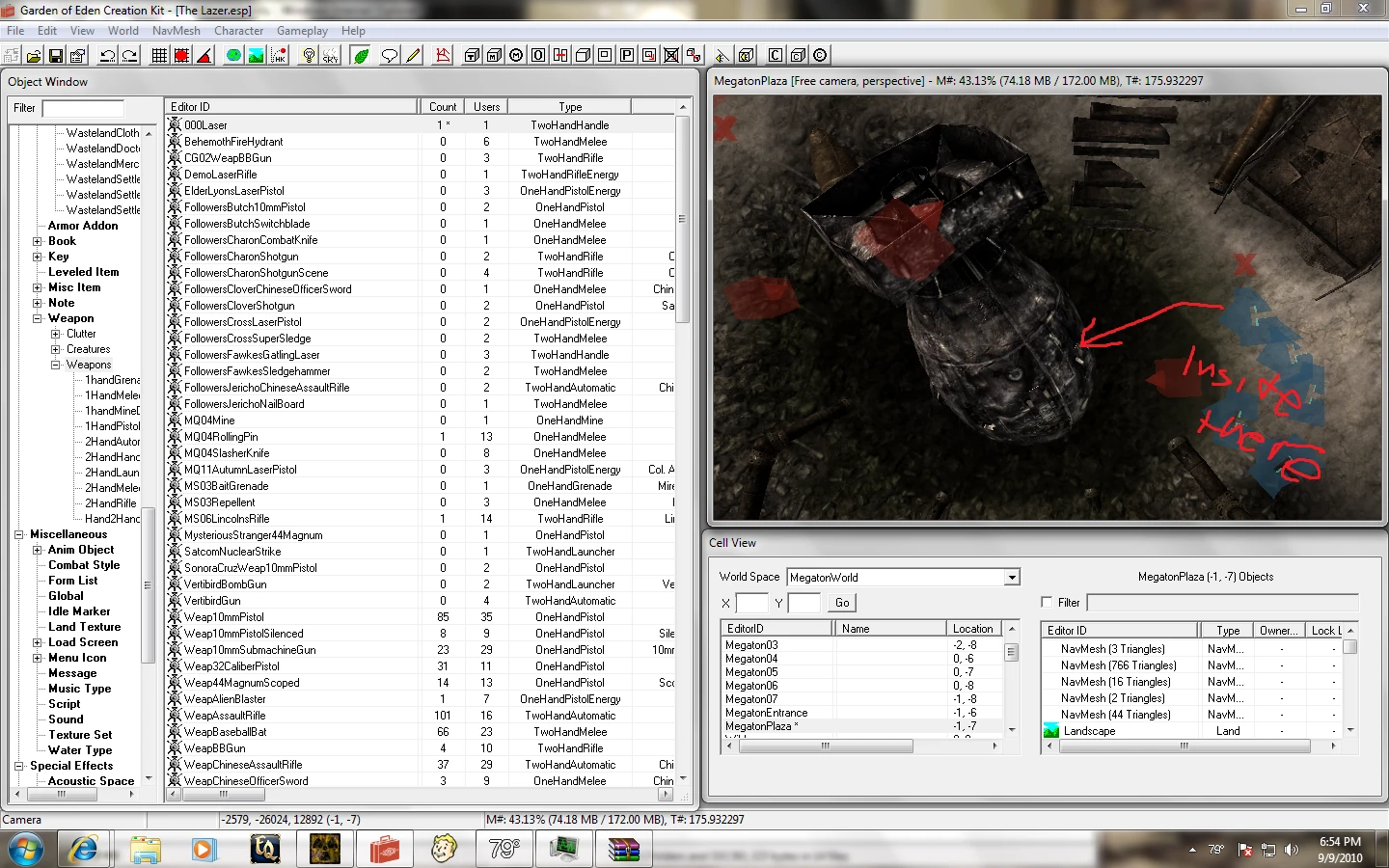Sort cell objects by Type column header
The image size is (1389, 868).
click(x=1227, y=631)
